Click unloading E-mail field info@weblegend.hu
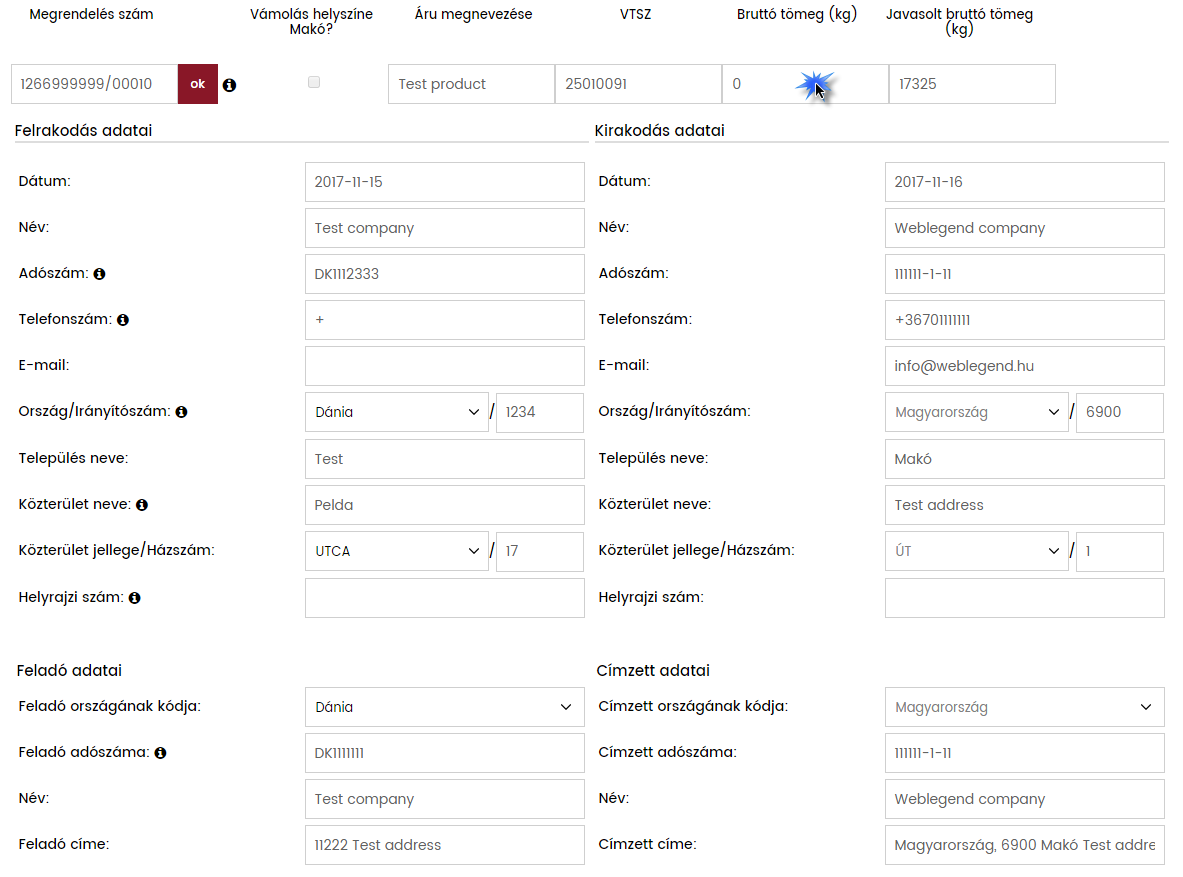This screenshot has height=877, width=1183. (1024, 366)
